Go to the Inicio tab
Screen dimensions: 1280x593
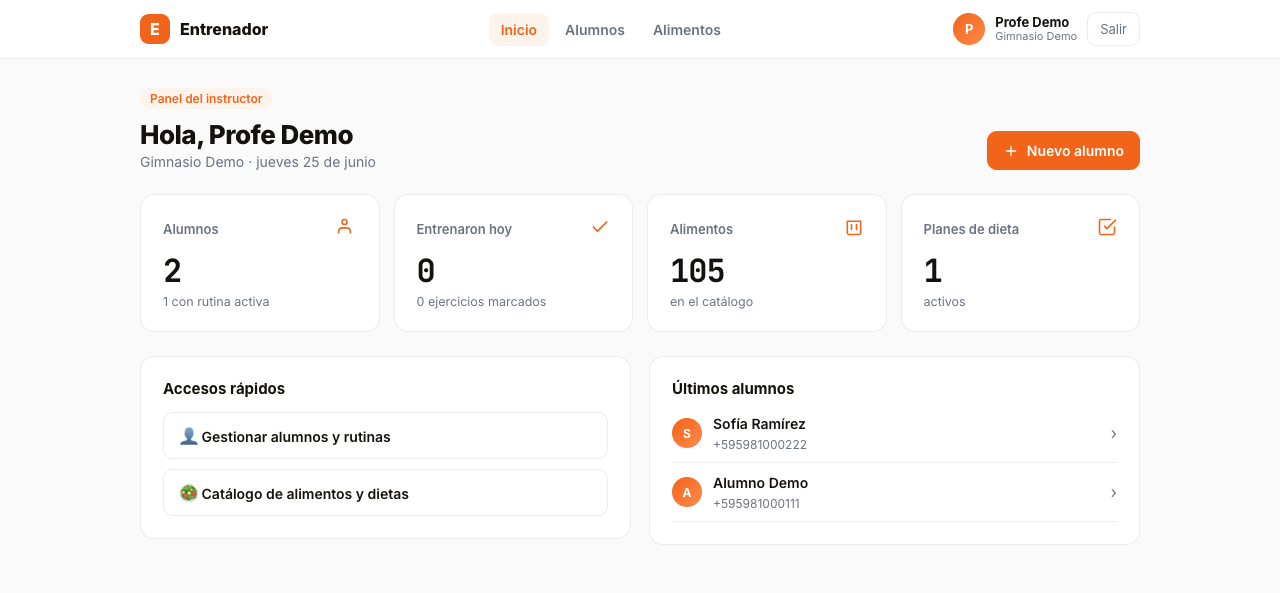click(x=519, y=30)
